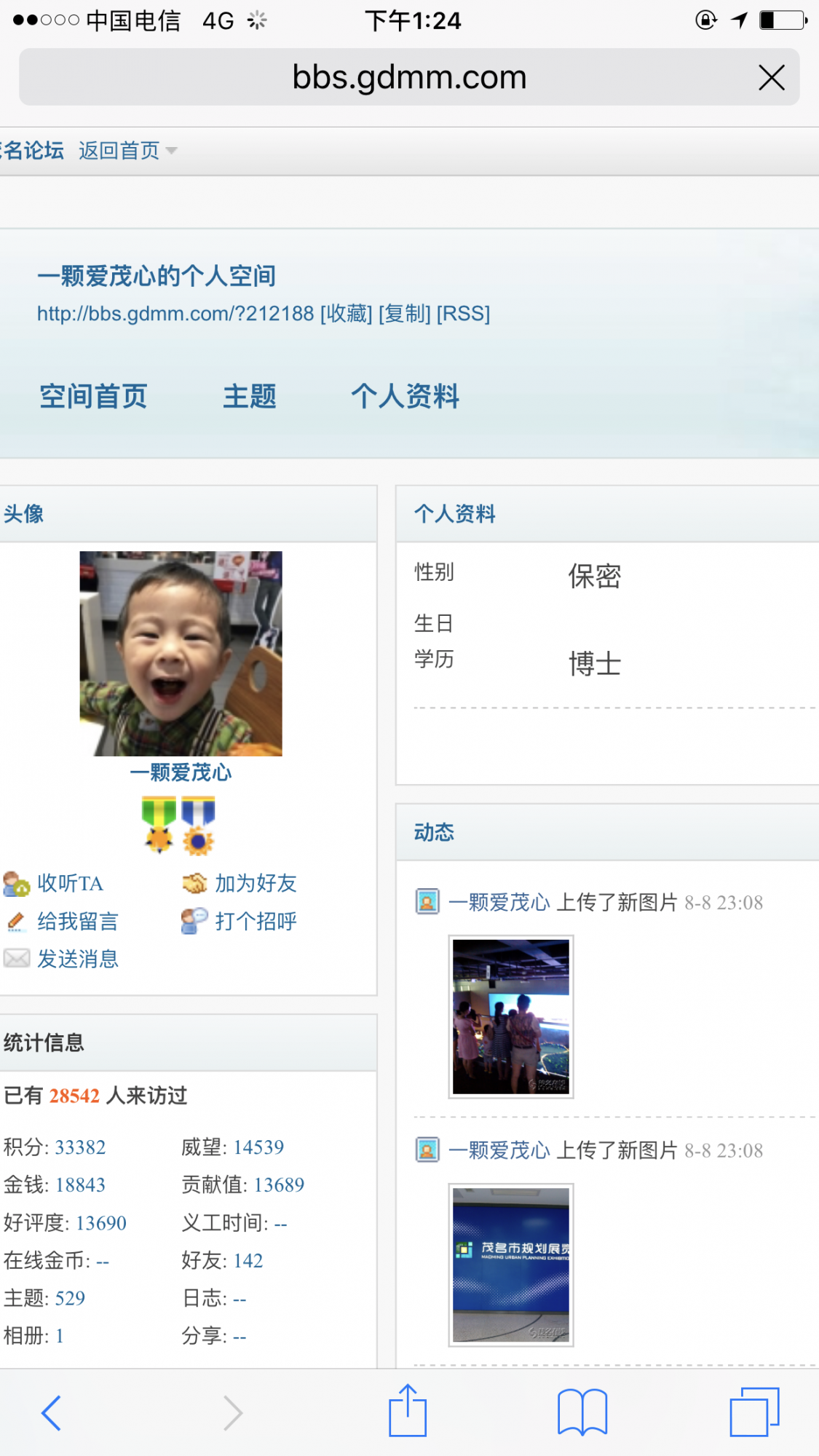Open the Safari tabs overview icon

pyautogui.click(x=754, y=1412)
